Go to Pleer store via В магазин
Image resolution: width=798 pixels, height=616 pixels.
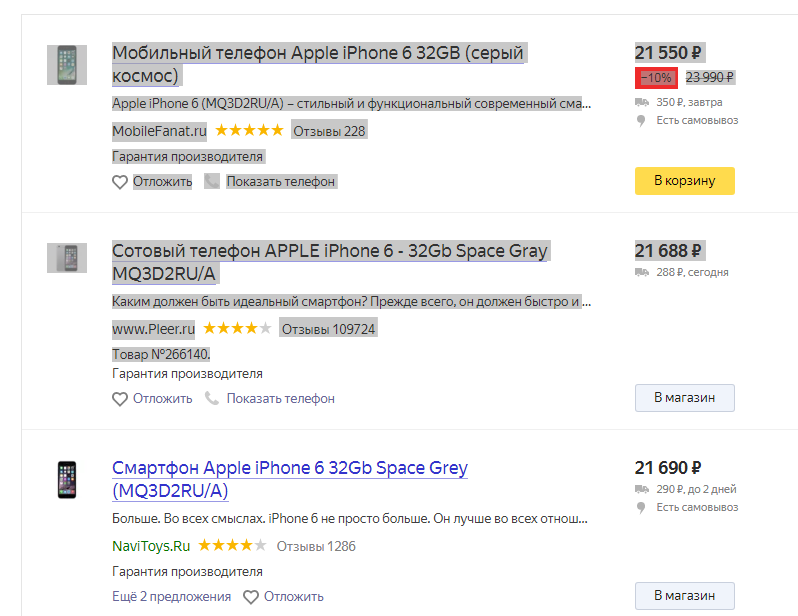684,398
